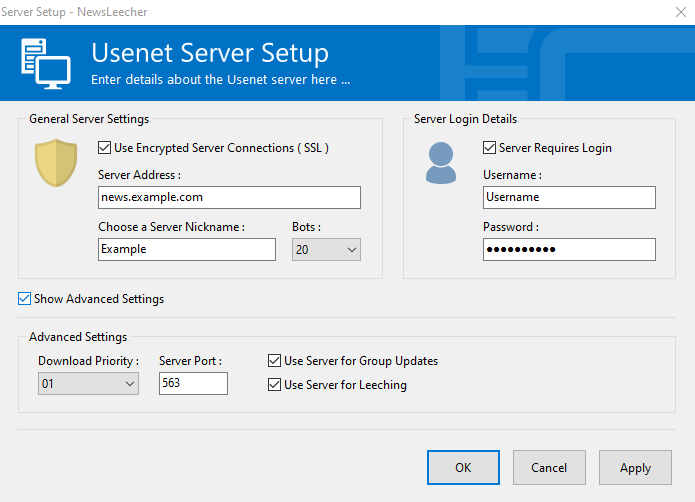The height and width of the screenshot is (502, 695).
Task: Close the Server Setup dialog window
Action: tap(668, 12)
